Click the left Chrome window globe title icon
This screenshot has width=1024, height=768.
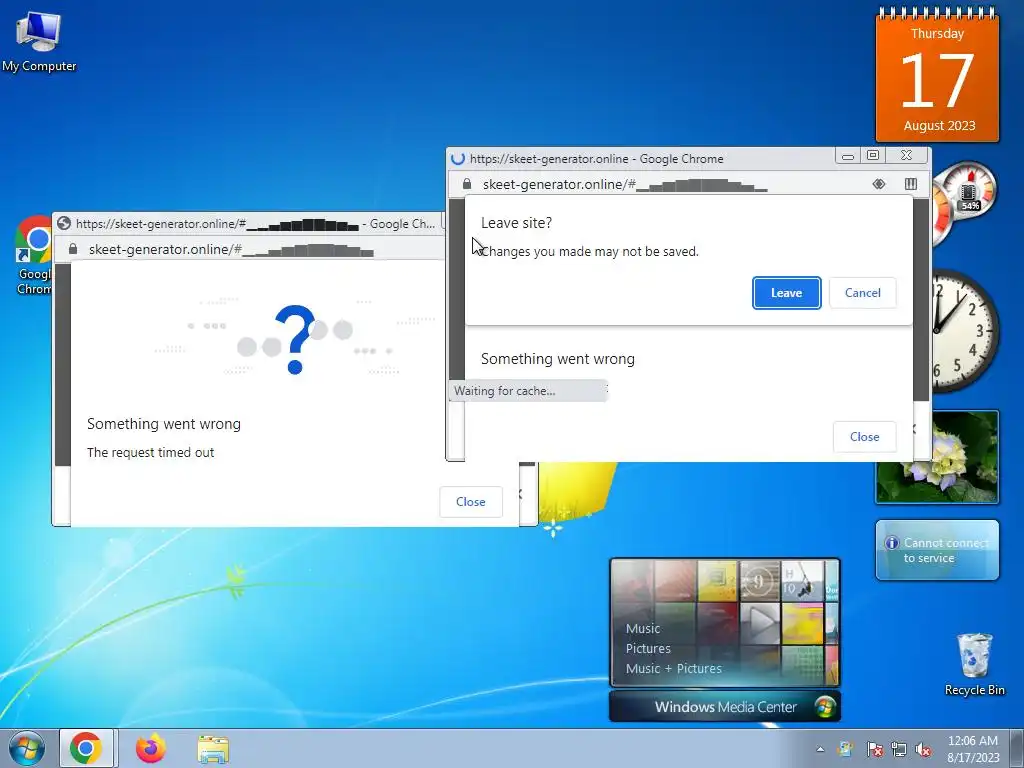tap(64, 223)
